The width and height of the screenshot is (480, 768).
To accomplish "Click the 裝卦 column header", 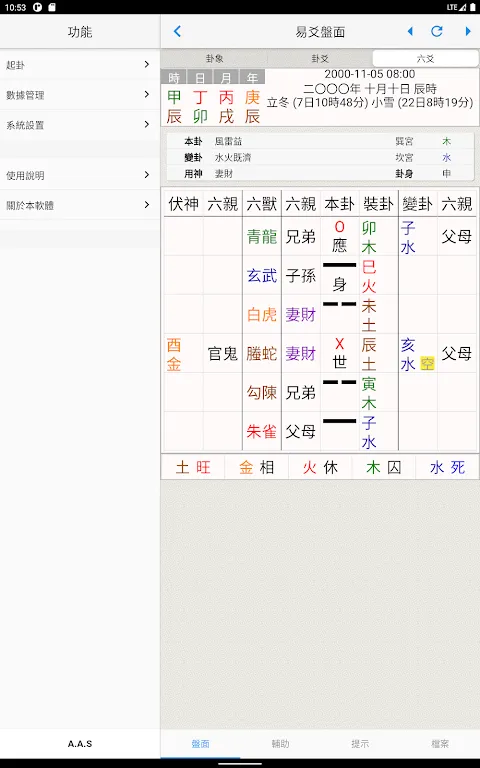I will point(379,204).
